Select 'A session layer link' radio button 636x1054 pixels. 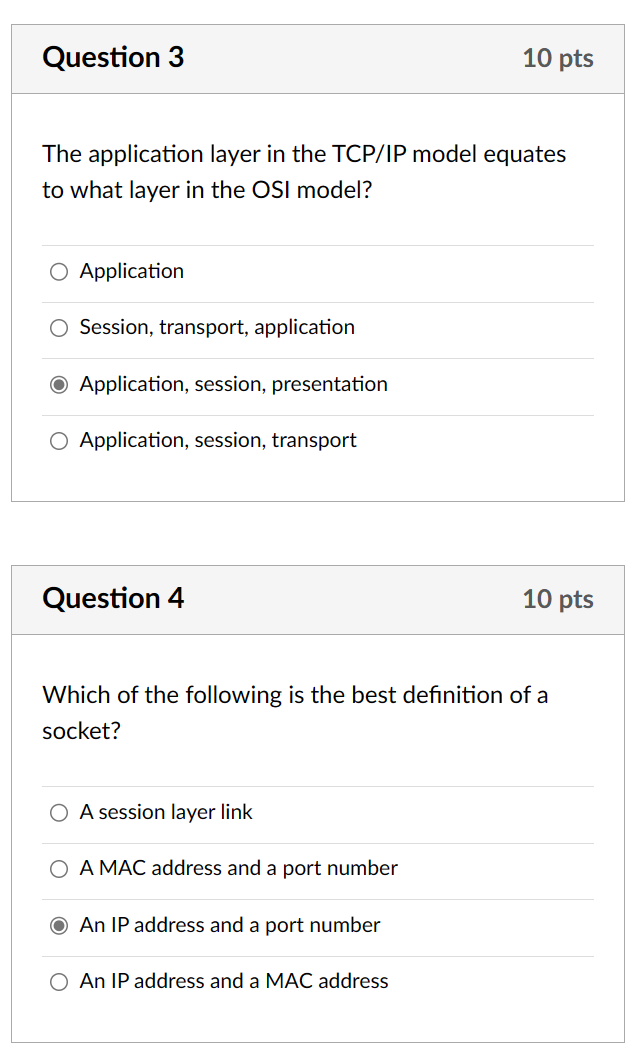click(x=59, y=813)
